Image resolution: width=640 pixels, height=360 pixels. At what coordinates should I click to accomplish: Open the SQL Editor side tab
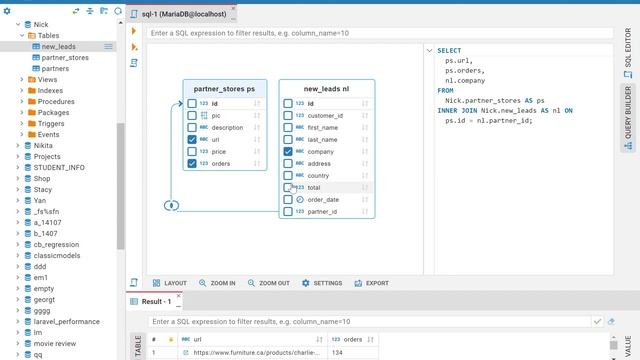pos(628,53)
